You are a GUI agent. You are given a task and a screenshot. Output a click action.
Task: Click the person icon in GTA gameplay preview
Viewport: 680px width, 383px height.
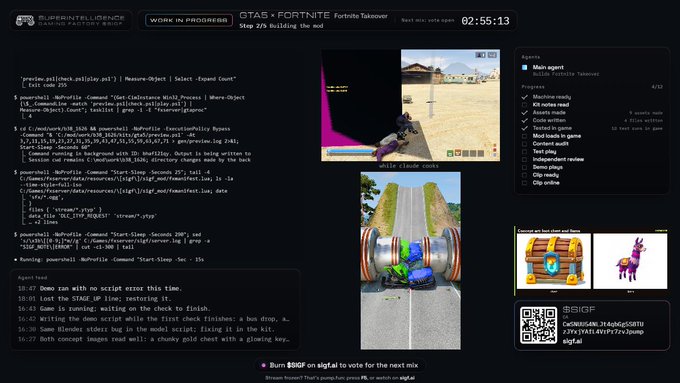click(x=480, y=55)
